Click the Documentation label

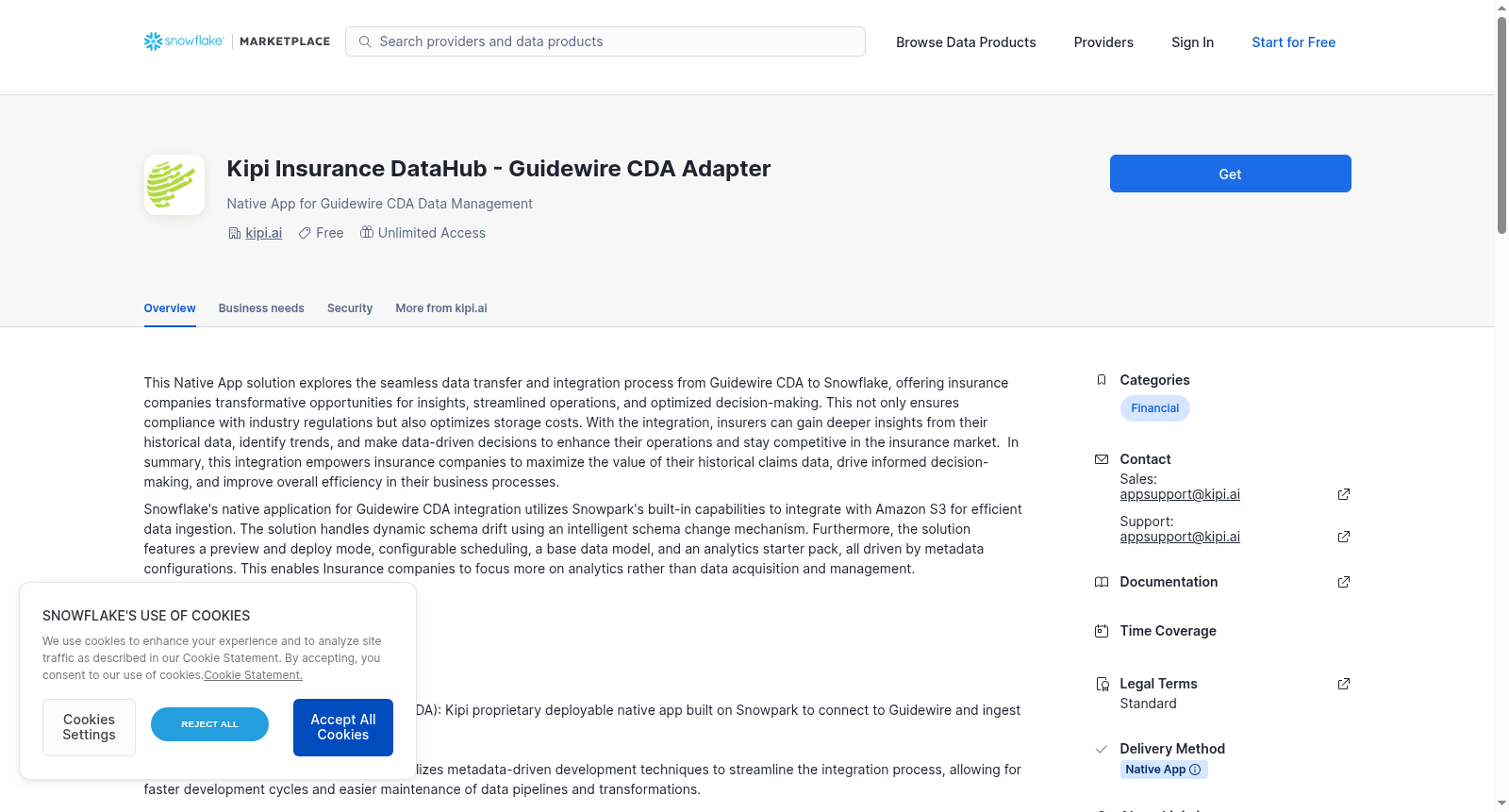(x=1169, y=582)
